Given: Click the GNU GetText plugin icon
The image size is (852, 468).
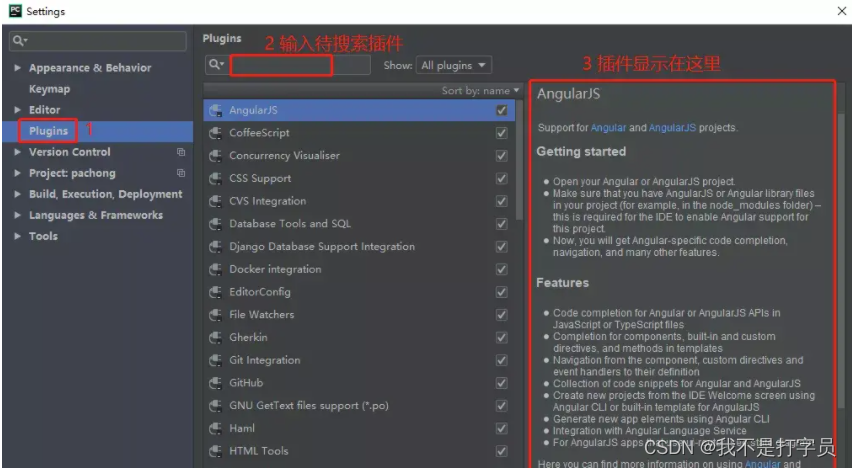Looking at the screenshot, I should [215, 406].
